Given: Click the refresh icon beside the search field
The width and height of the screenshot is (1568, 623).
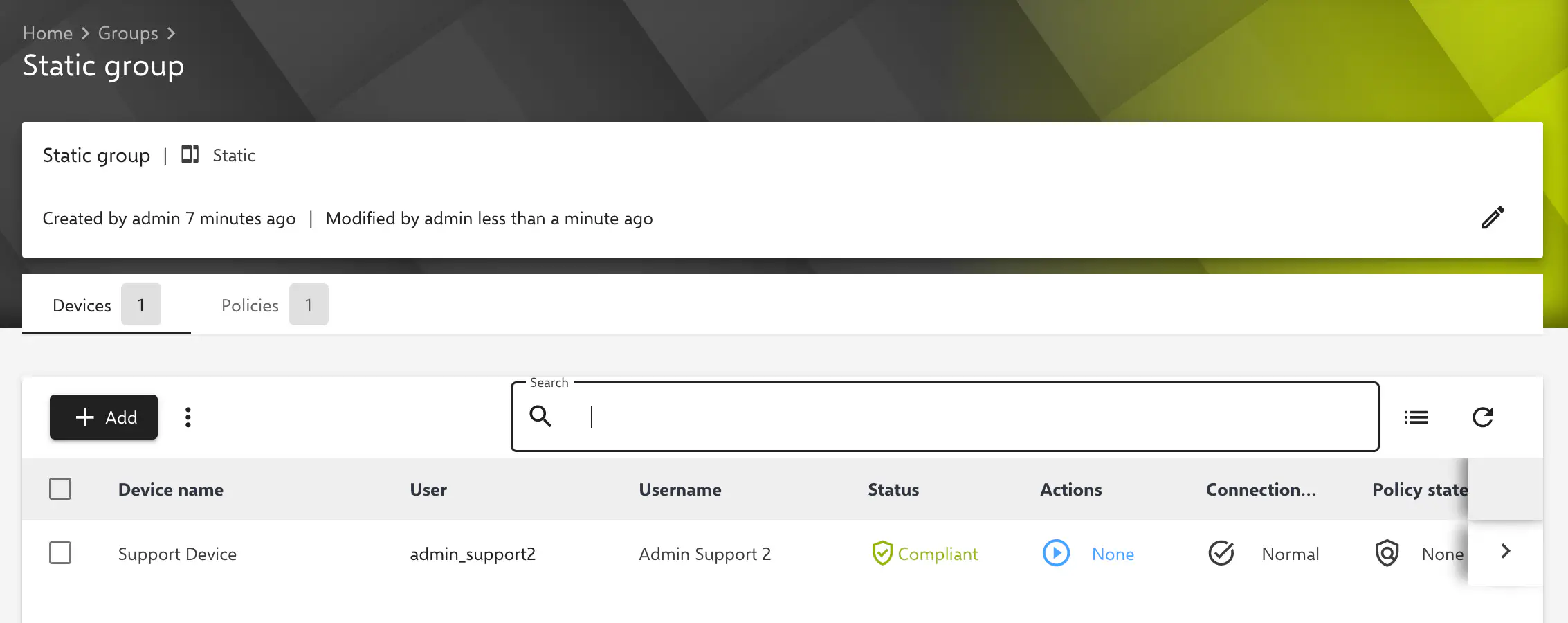Looking at the screenshot, I should (x=1482, y=417).
